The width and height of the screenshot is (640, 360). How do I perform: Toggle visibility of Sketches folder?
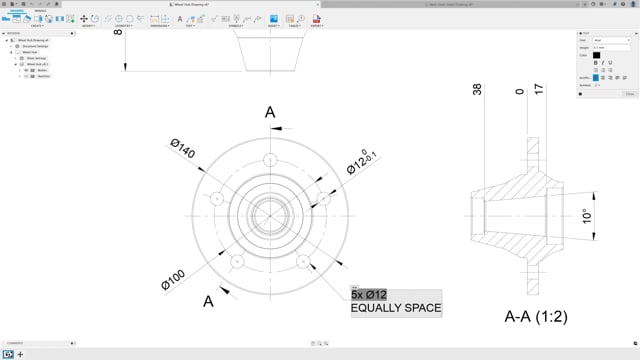[26, 76]
